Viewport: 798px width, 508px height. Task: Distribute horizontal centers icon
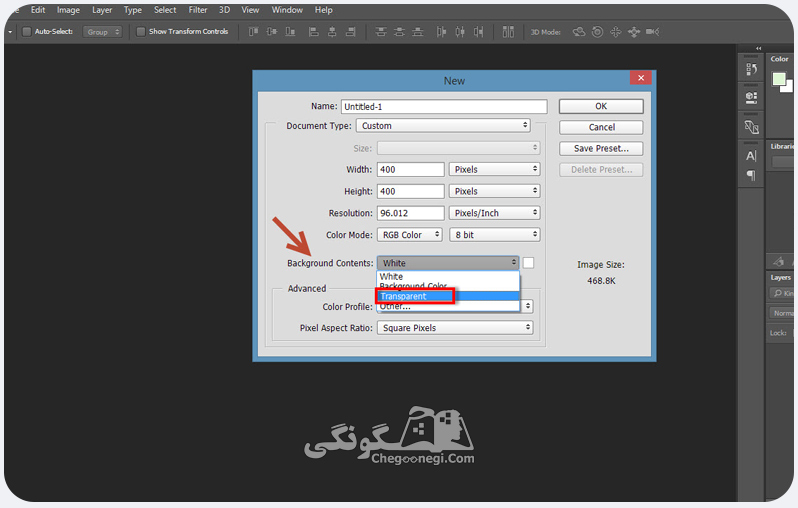click(460, 32)
